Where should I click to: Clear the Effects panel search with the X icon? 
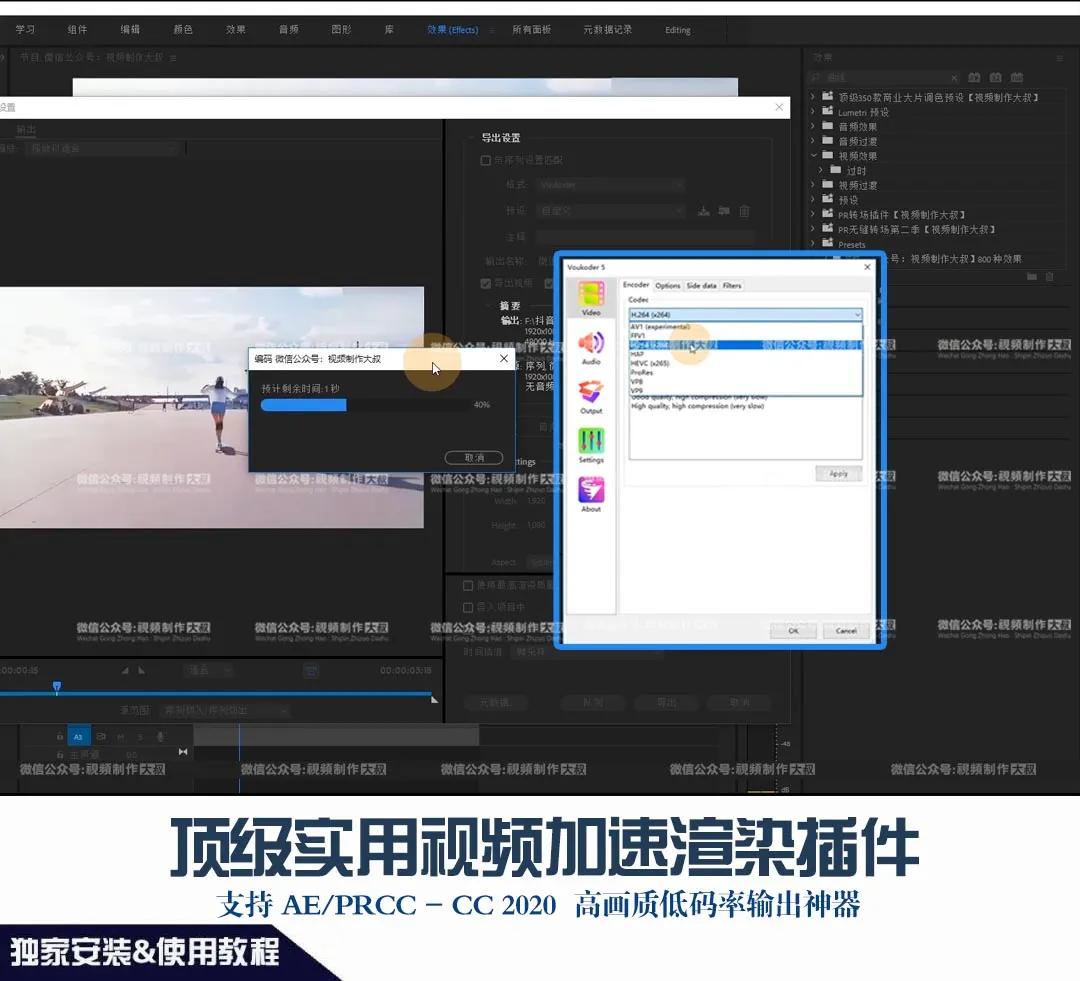(955, 78)
